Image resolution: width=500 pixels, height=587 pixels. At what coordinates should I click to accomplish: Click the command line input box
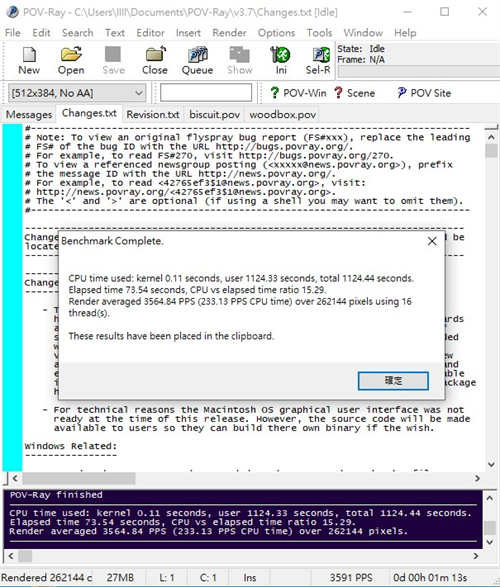tap(206, 92)
